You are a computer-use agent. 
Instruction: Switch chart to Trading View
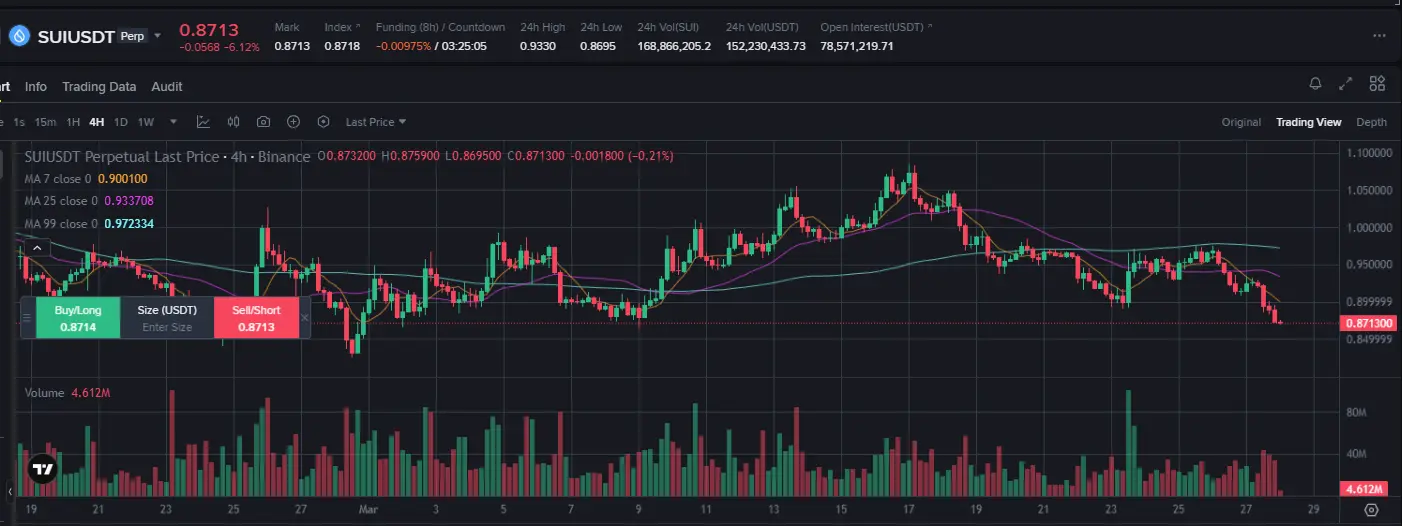click(1308, 122)
